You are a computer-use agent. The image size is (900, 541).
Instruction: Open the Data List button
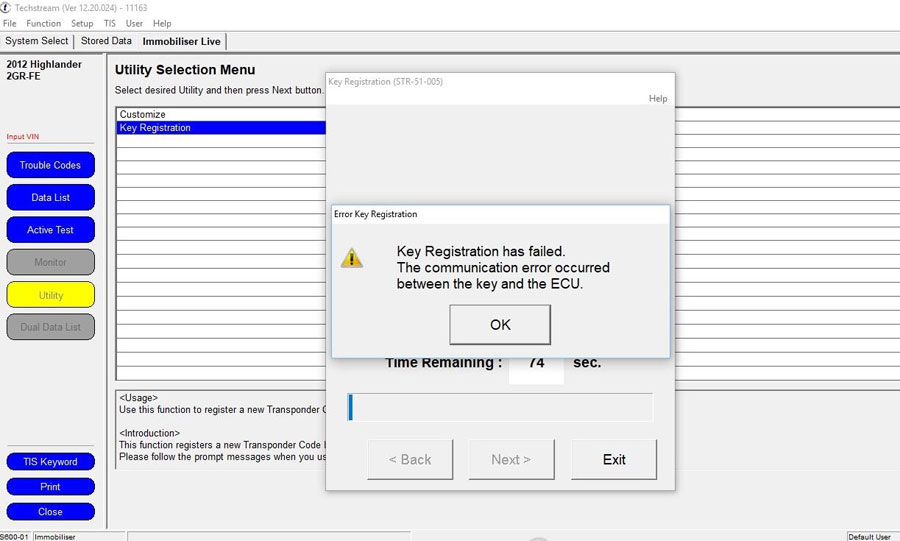51,197
